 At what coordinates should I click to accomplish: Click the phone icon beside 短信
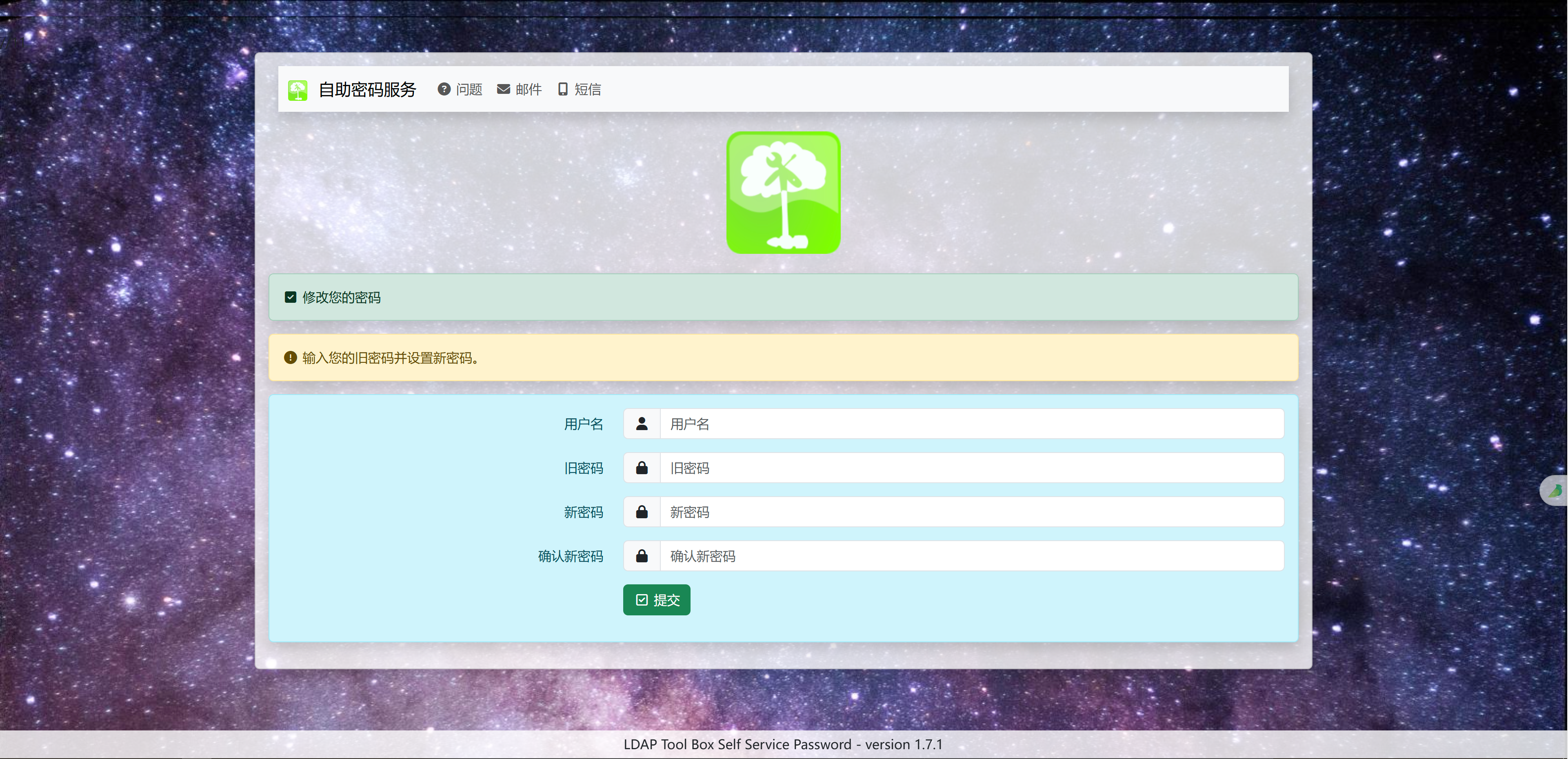tap(562, 89)
